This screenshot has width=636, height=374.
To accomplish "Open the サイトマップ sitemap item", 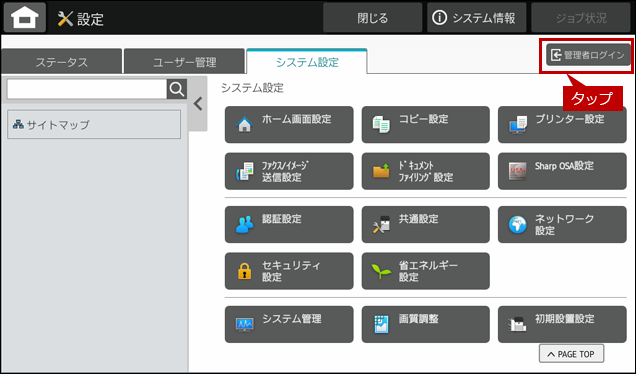I will coord(94,125).
